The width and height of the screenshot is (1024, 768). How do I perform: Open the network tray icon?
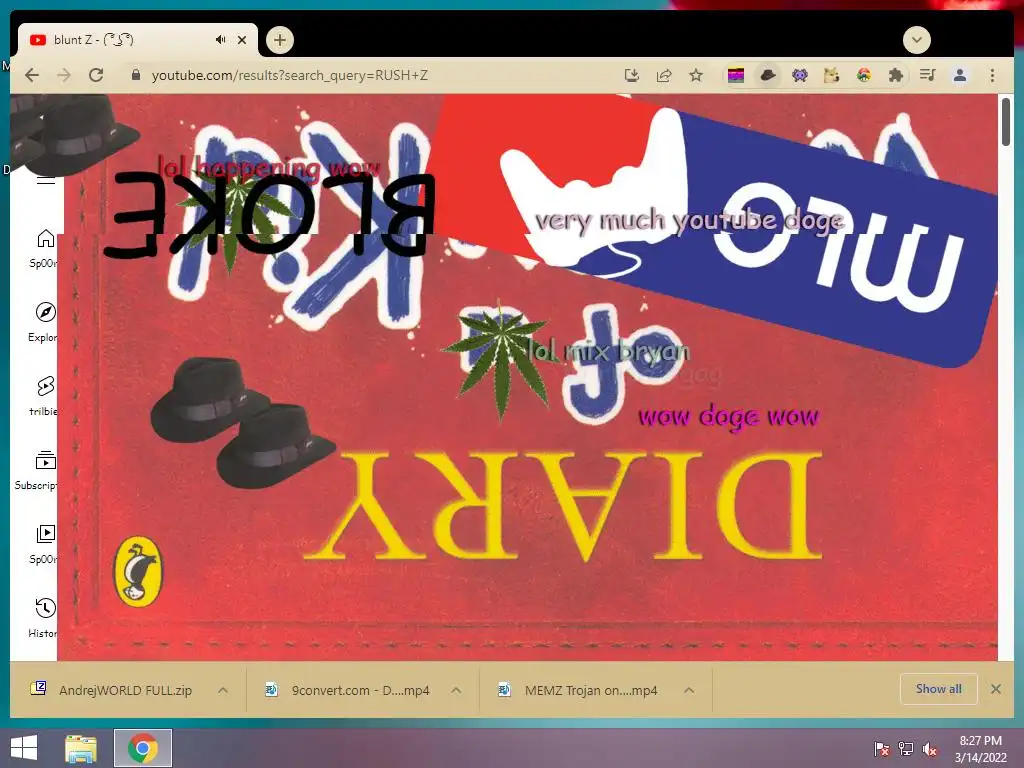click(x=906, y=748)
